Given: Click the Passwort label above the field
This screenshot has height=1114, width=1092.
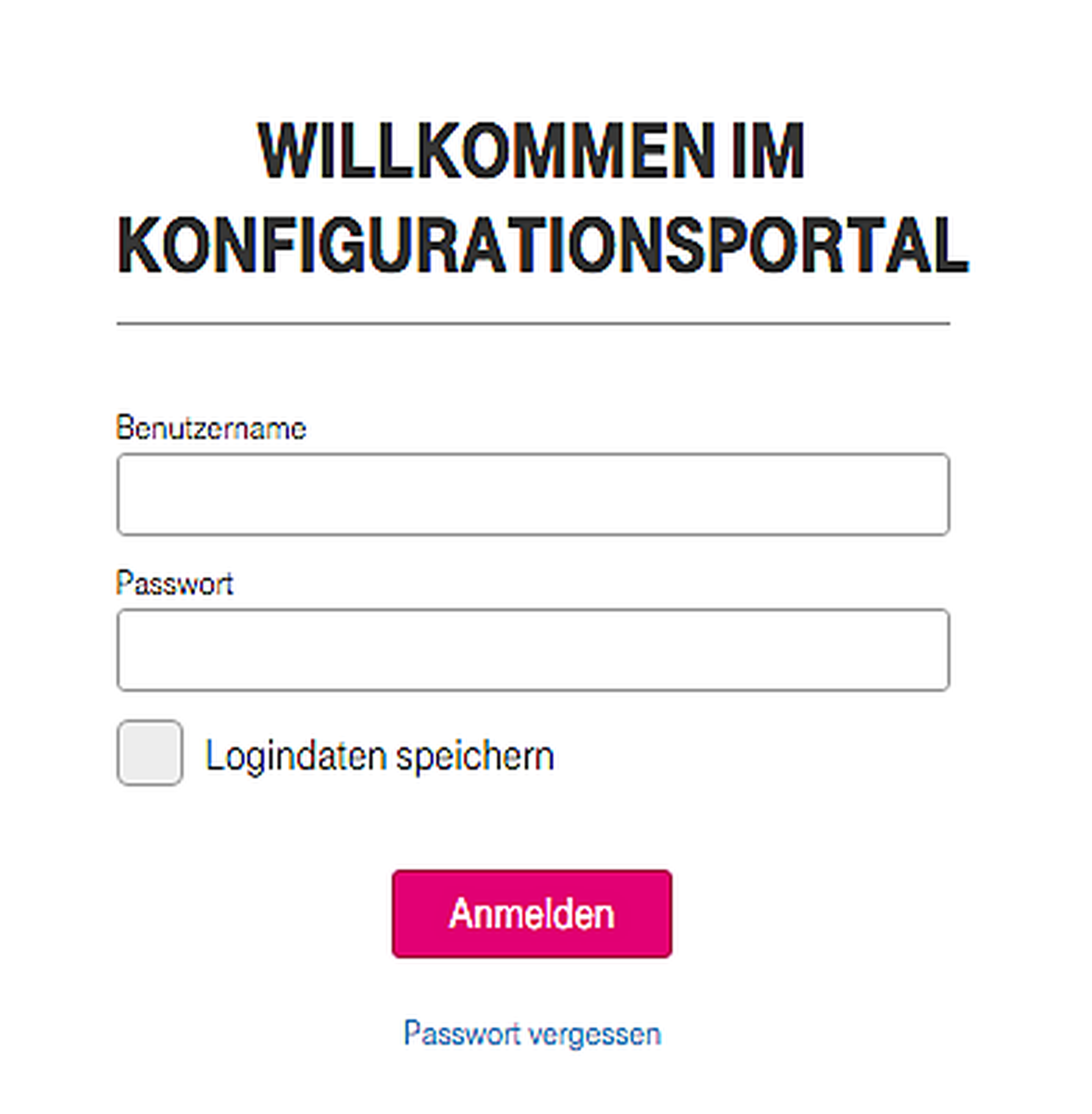Looking at the screenshot, I should point(174,583).
